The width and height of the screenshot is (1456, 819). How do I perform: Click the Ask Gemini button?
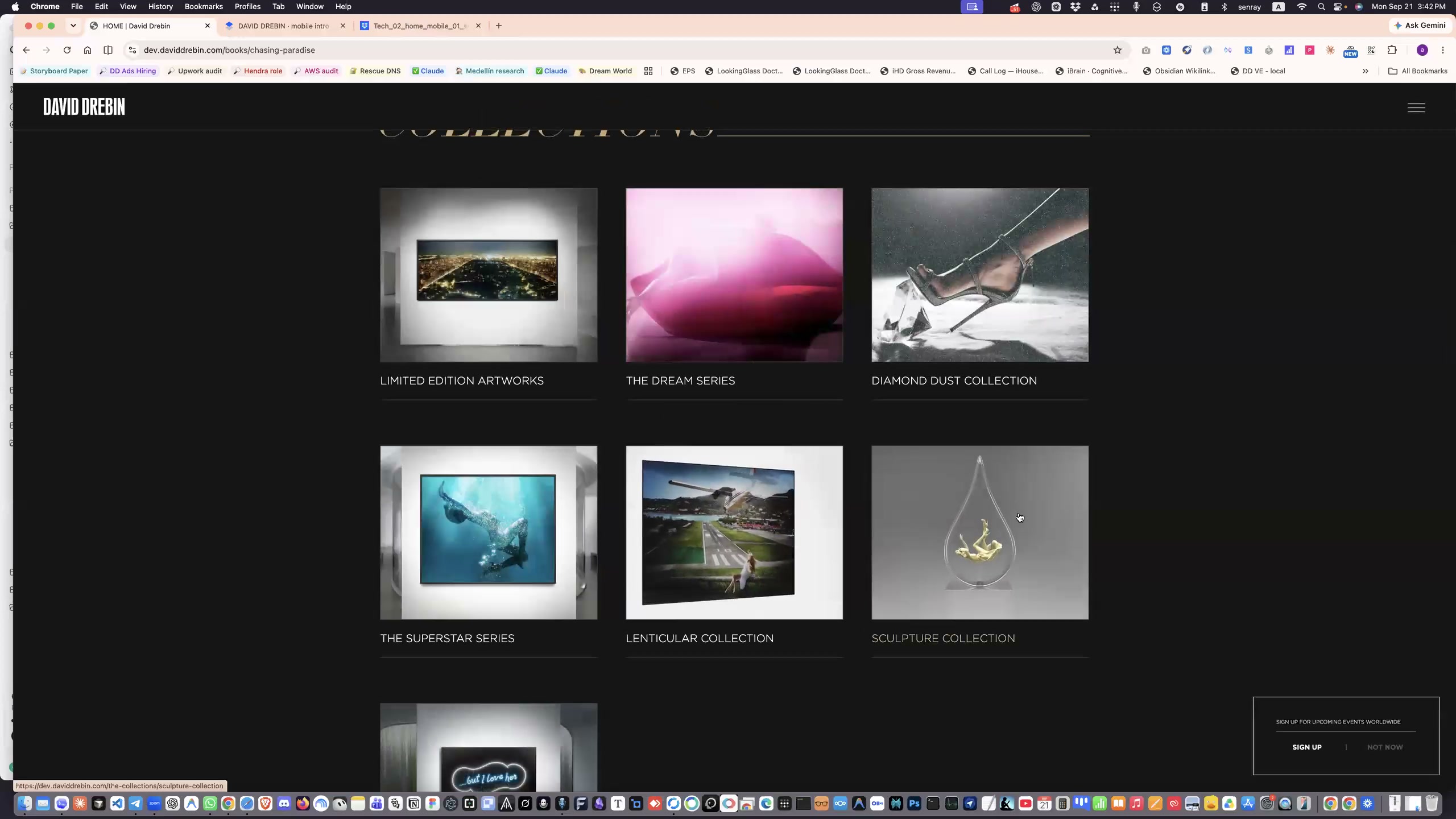(x=1420, y=26)
